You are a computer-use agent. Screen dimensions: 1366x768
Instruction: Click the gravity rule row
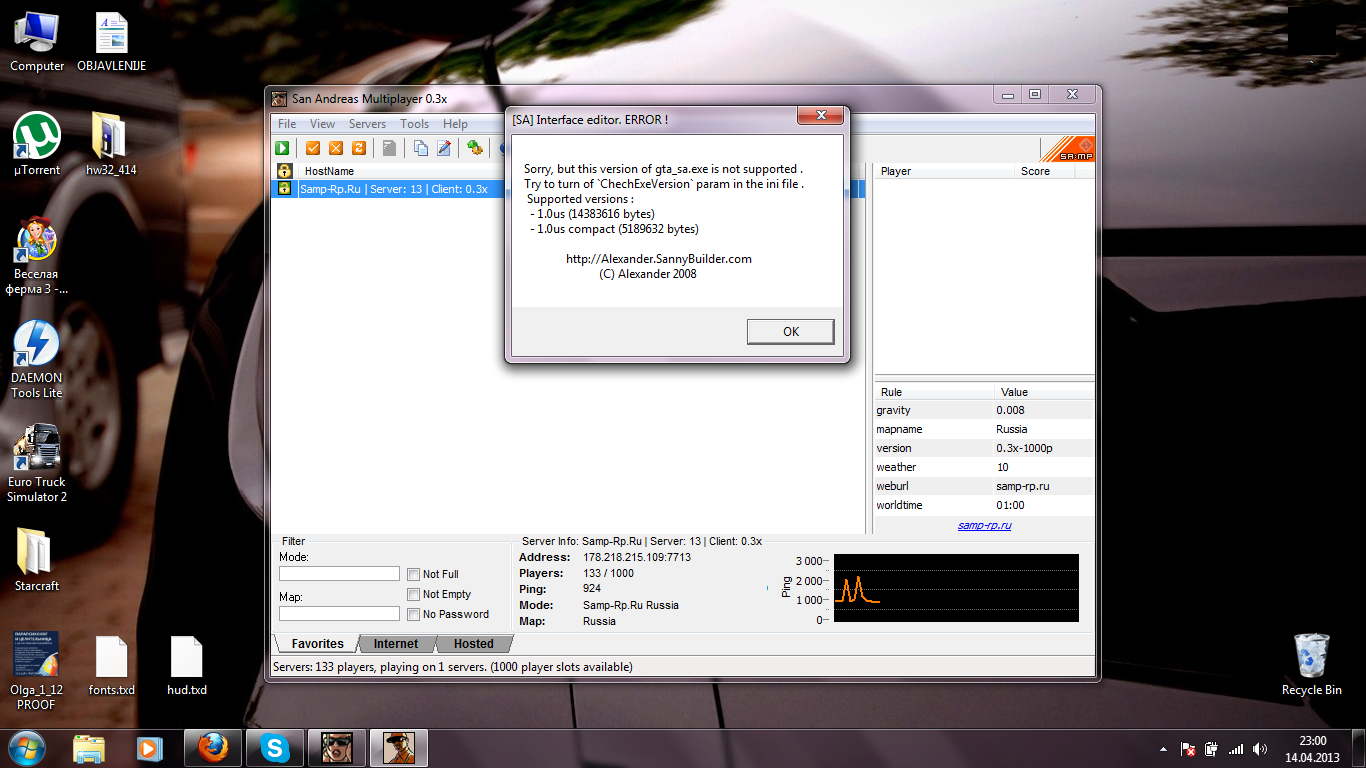[x=984, y=410]
